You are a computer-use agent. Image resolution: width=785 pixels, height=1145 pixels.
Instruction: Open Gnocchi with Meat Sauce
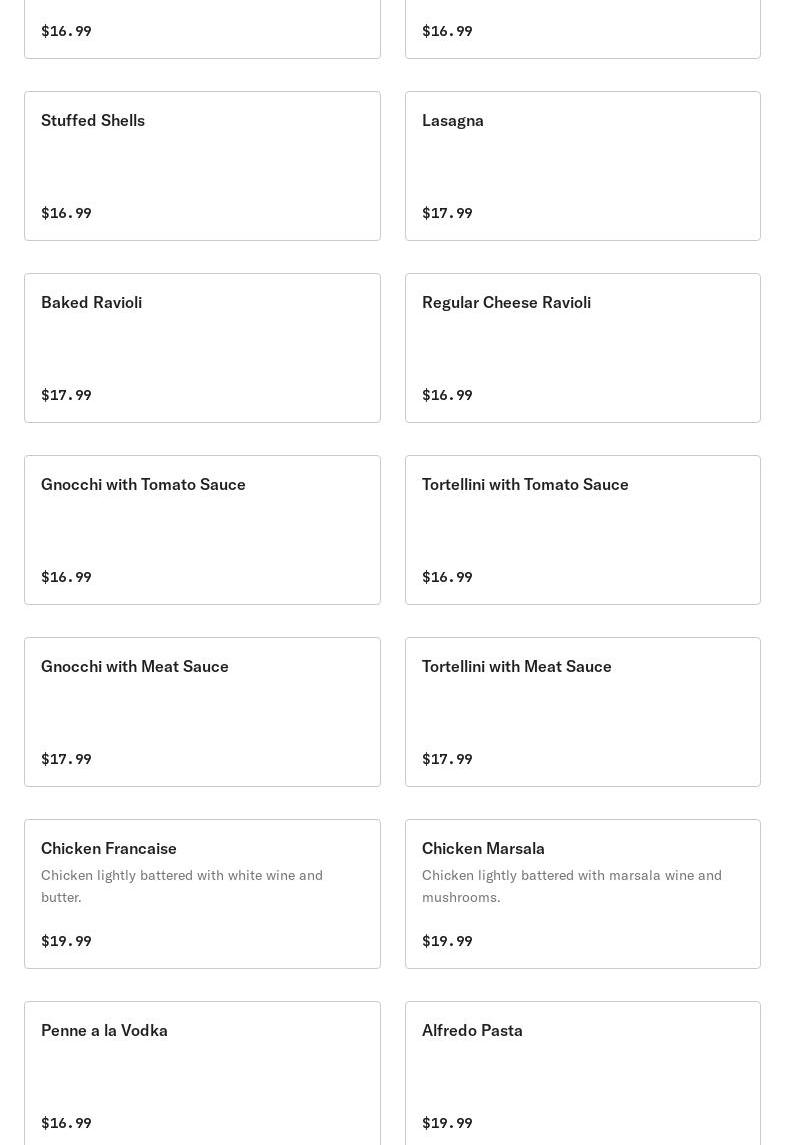click(202, 712)
